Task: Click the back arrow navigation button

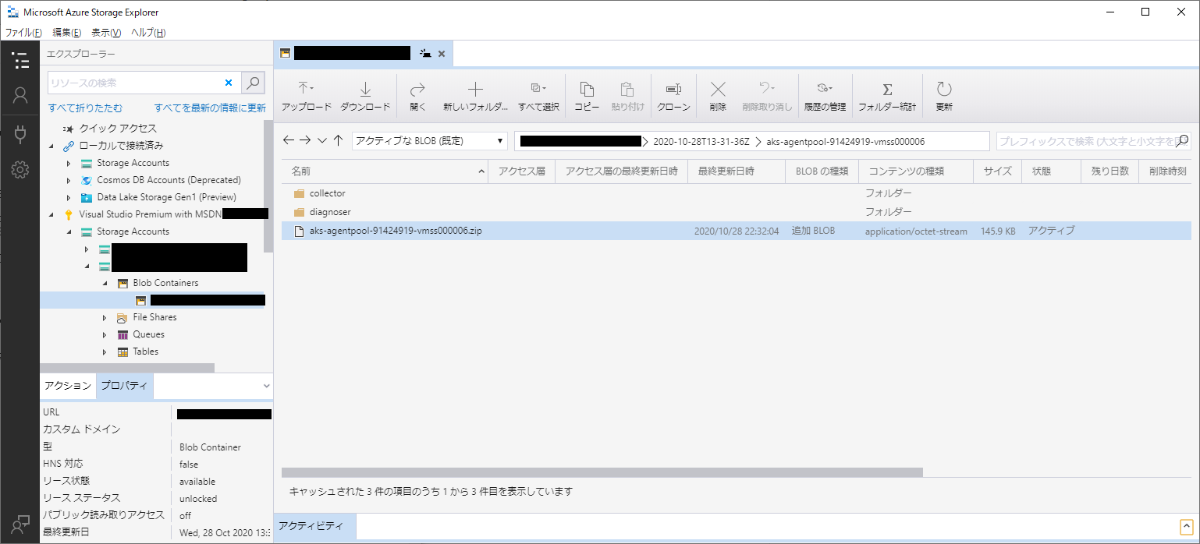Action: coord(288,141)
